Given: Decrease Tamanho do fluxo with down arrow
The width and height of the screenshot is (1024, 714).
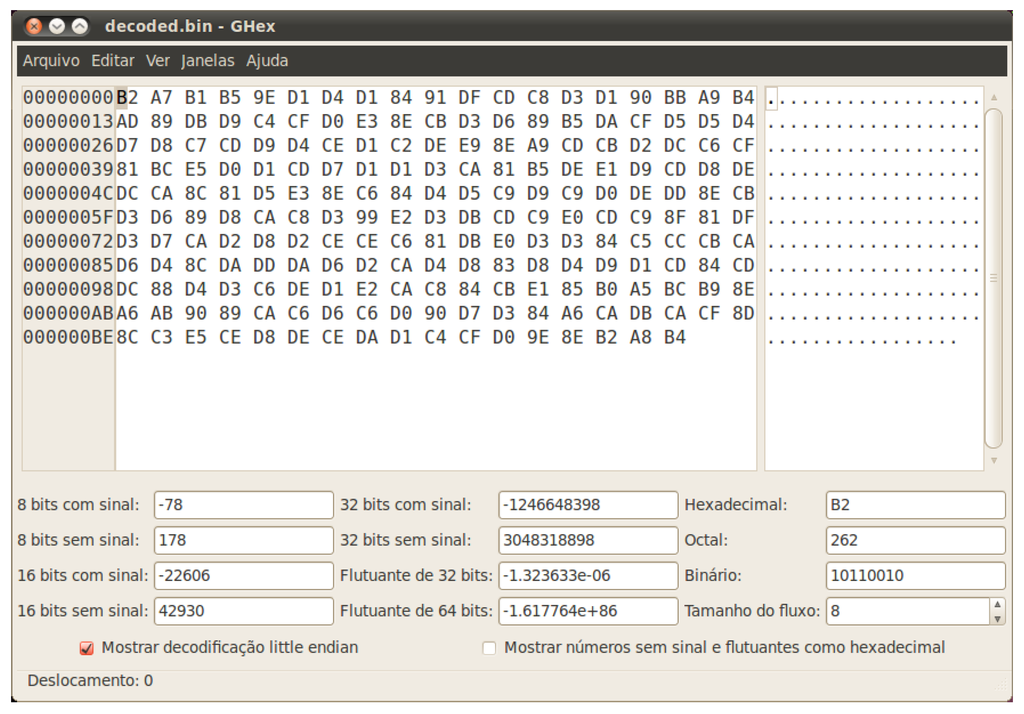Looking at the screenshot, I should (x=996, y=618).
